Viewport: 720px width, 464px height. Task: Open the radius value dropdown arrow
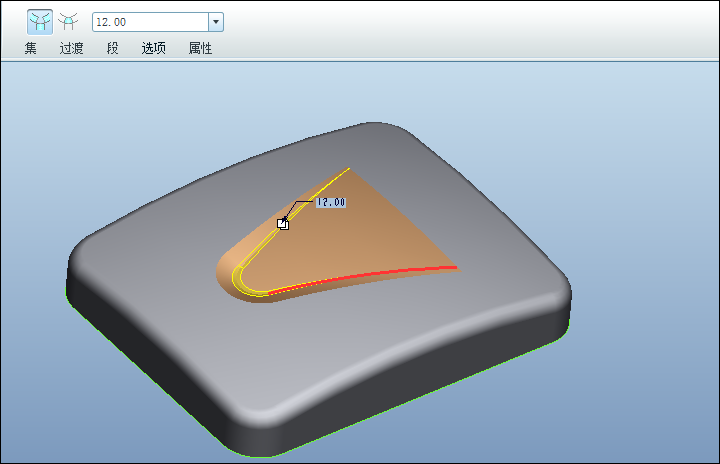[x=216, y=22]
